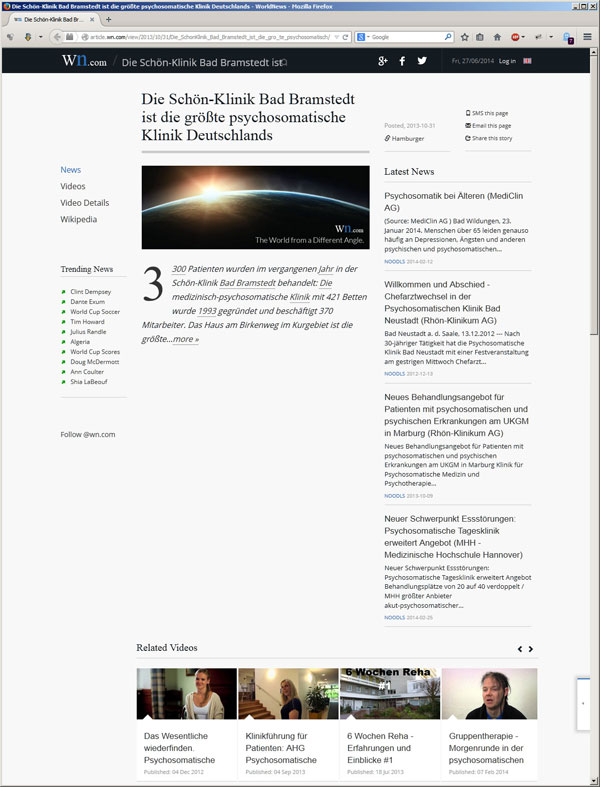
Task: Click the 'more »' link in article
Action: pos(186,339)
